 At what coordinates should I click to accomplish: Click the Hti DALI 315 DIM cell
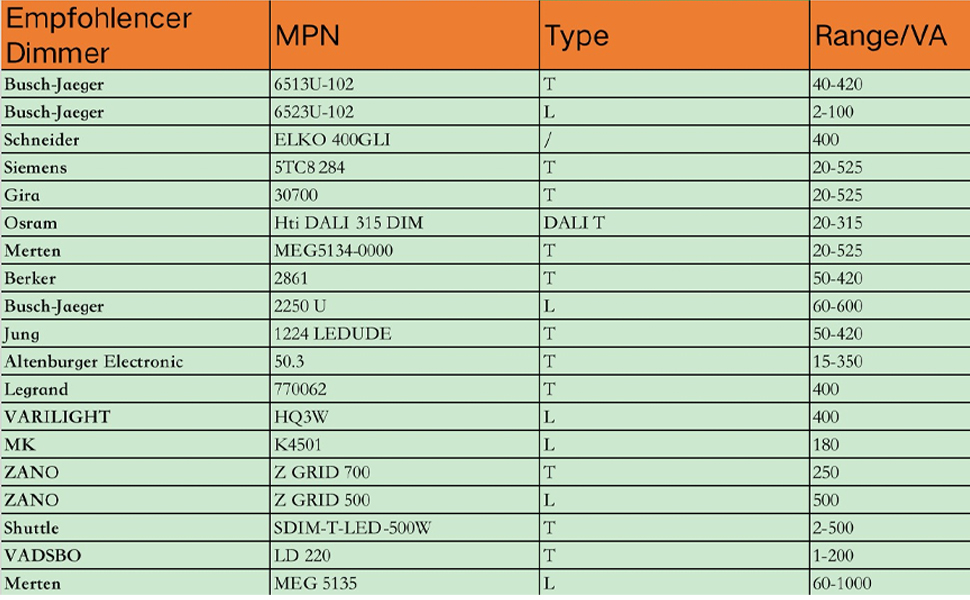pyautogui.click(x=405, y=223)
